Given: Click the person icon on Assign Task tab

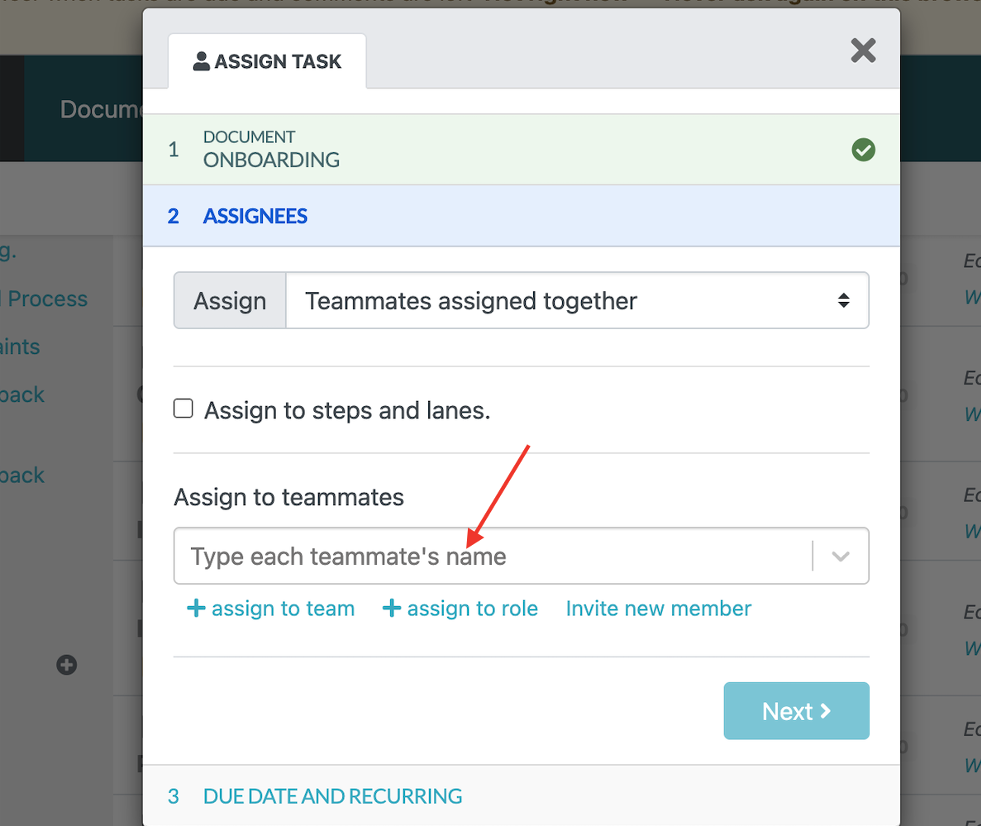Looking at the screenshot, I should pyautogui.click(x=201, y=61).
